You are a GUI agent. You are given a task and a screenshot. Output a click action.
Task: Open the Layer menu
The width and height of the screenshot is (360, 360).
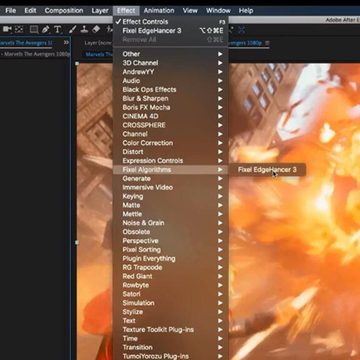pyautogui.click(x=100, y=11)
